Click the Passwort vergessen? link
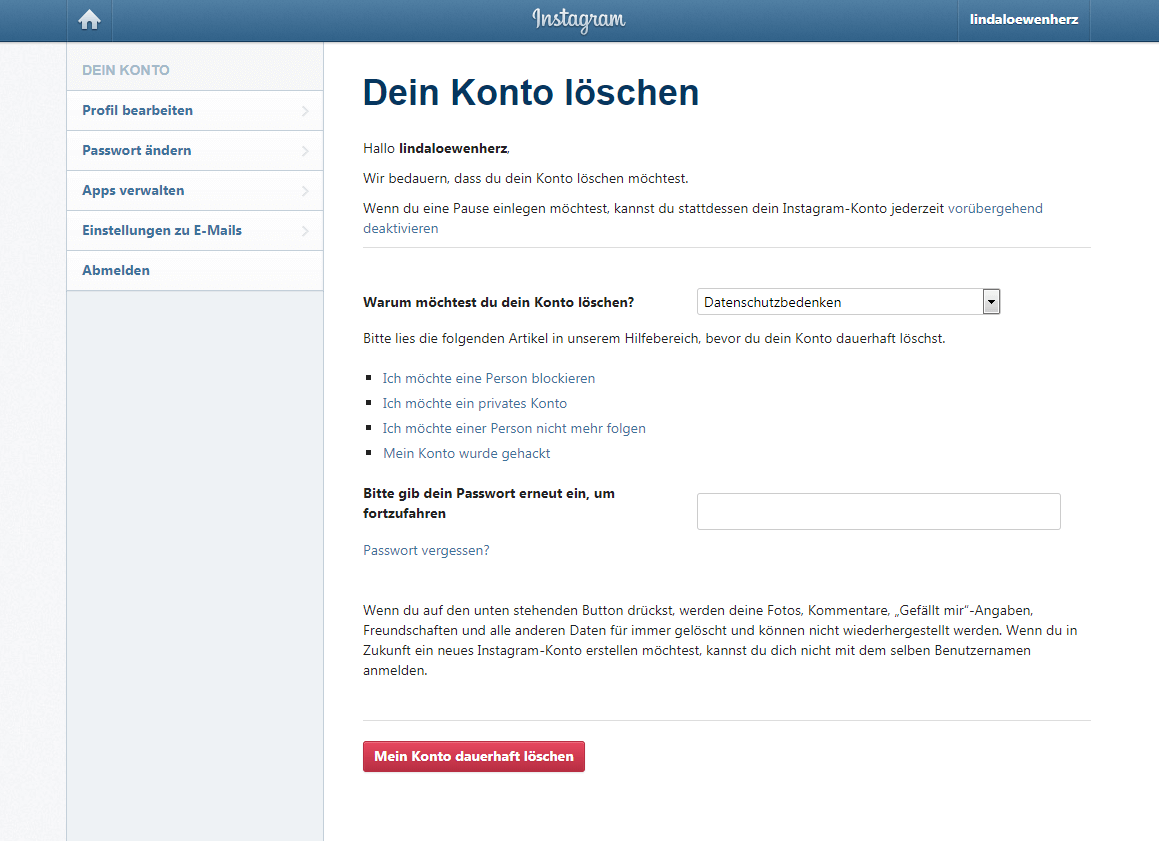The height and width of the screenshot is (841, 1159). click(x=426, y=550)
